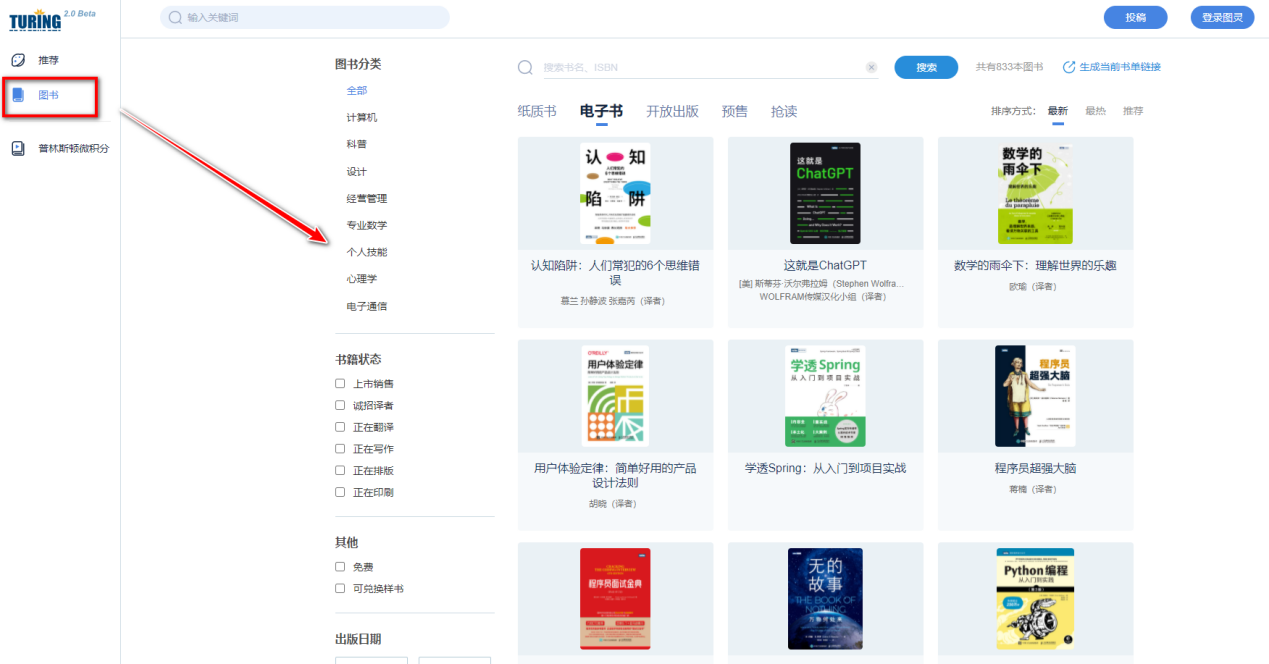The height and width of the screenshot is (664, 1269).
Task: Select the 设计 category
Action: point(357,172)
